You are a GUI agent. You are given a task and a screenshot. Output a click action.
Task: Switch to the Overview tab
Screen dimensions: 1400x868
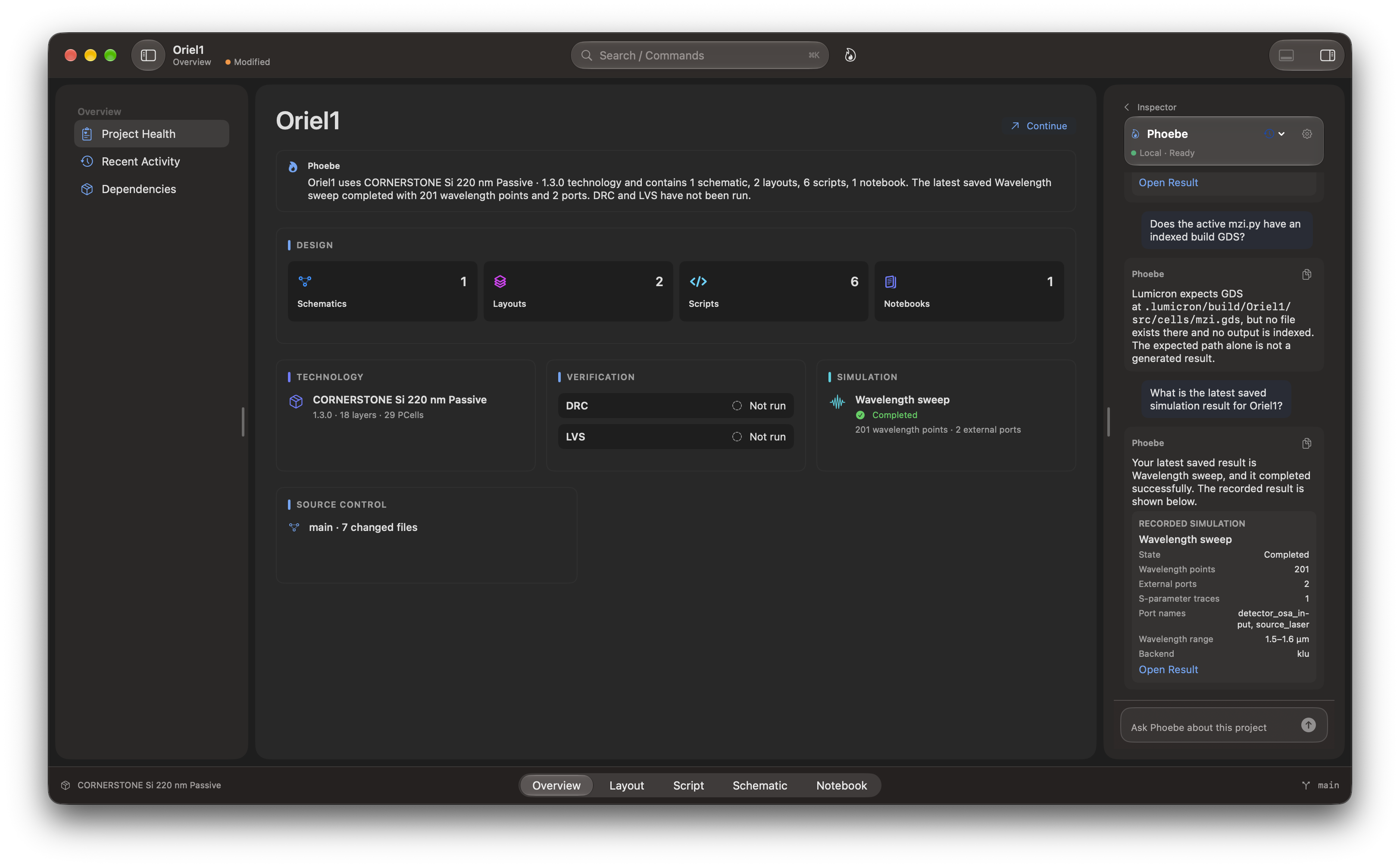(556, 785)
